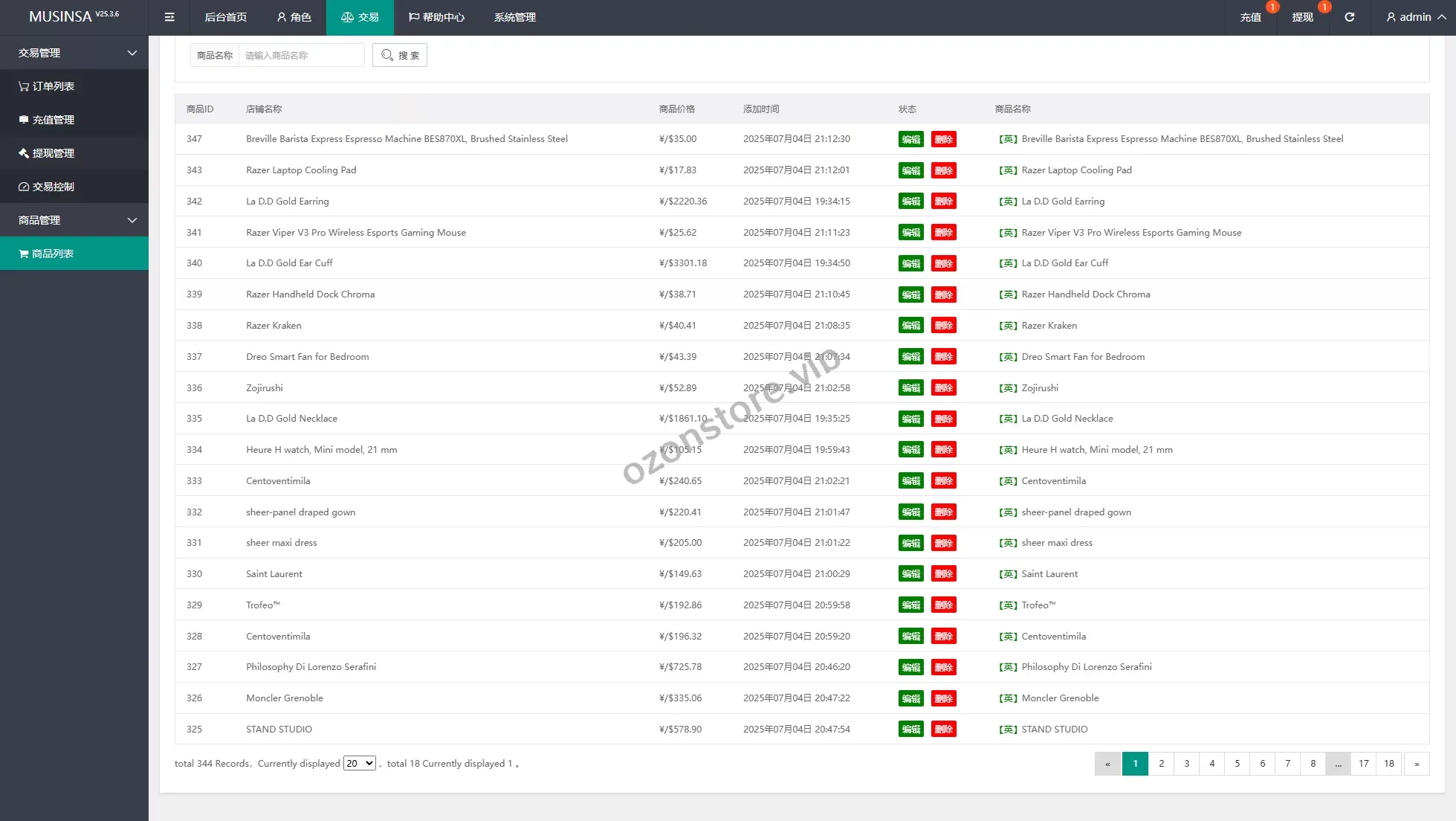
Task: Click the refresh icon in top bar
Action: 1349,17
